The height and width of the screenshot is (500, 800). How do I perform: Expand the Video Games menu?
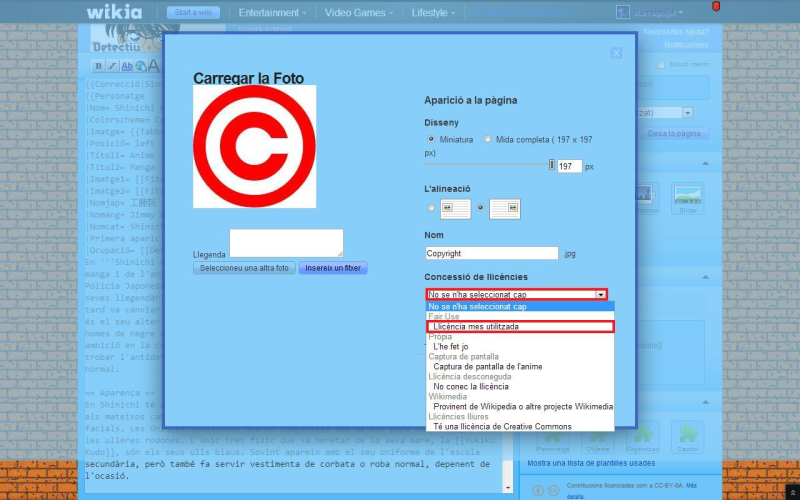tap(358, 13)
